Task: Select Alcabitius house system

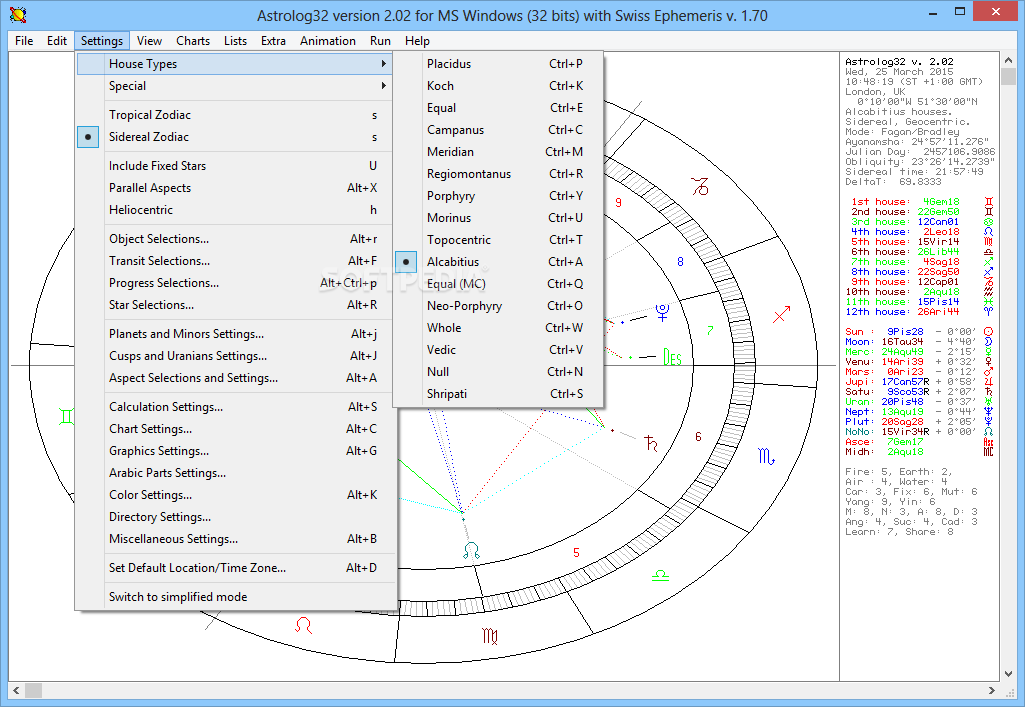Action: tap(498, 262)
